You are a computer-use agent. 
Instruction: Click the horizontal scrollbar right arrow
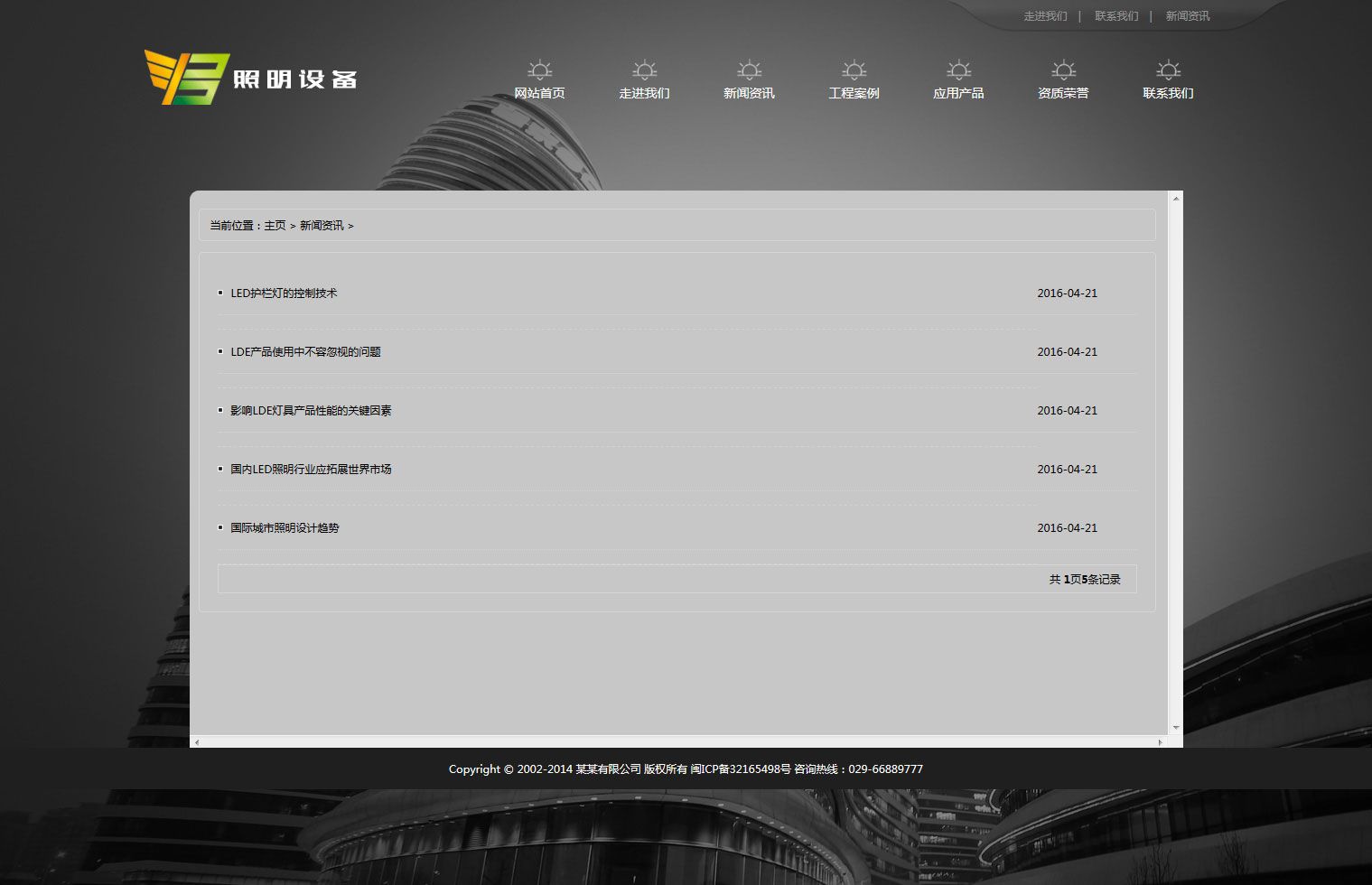[x=1161, y=742]
